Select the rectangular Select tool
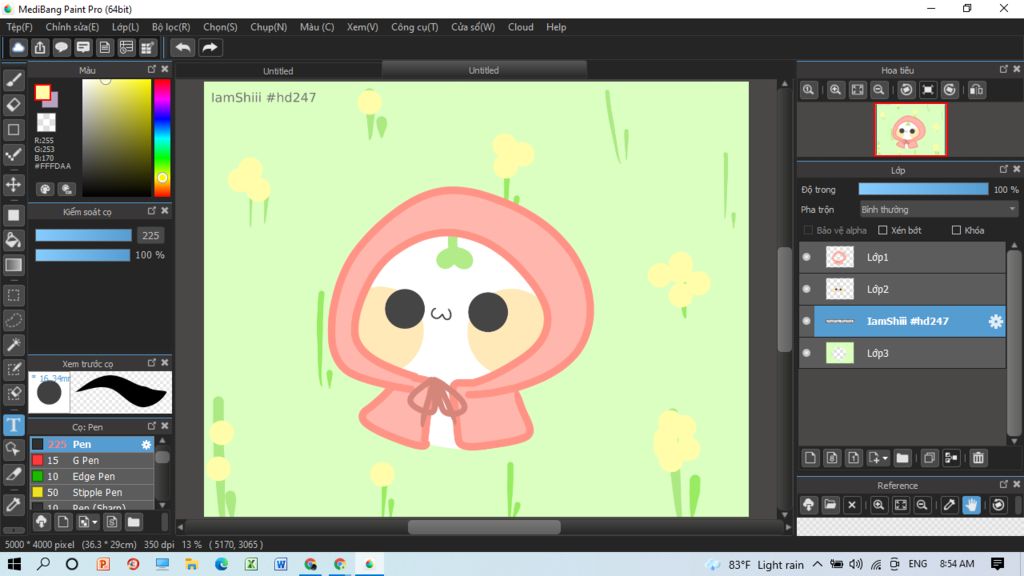Viewport: 1024px width, 576px height. click(14, 295)
